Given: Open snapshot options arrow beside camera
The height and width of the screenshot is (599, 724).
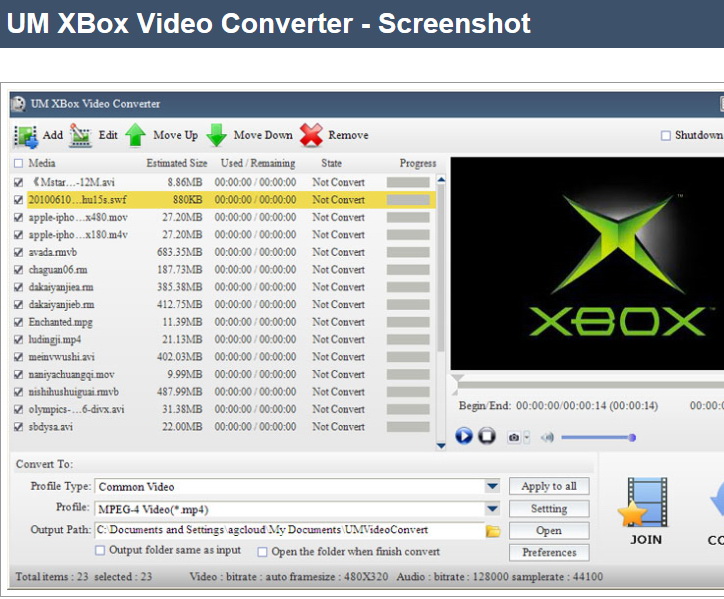Looking at the screenshot, I should click(x=527, y=437).
